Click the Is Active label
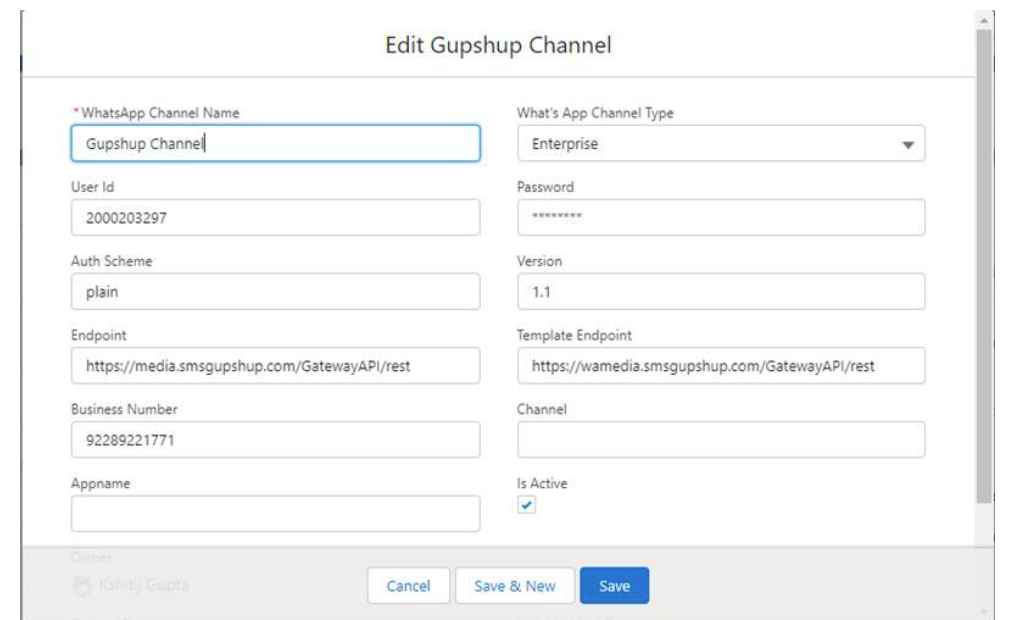Screen dimensions: 1023x620 coord(542,484)
